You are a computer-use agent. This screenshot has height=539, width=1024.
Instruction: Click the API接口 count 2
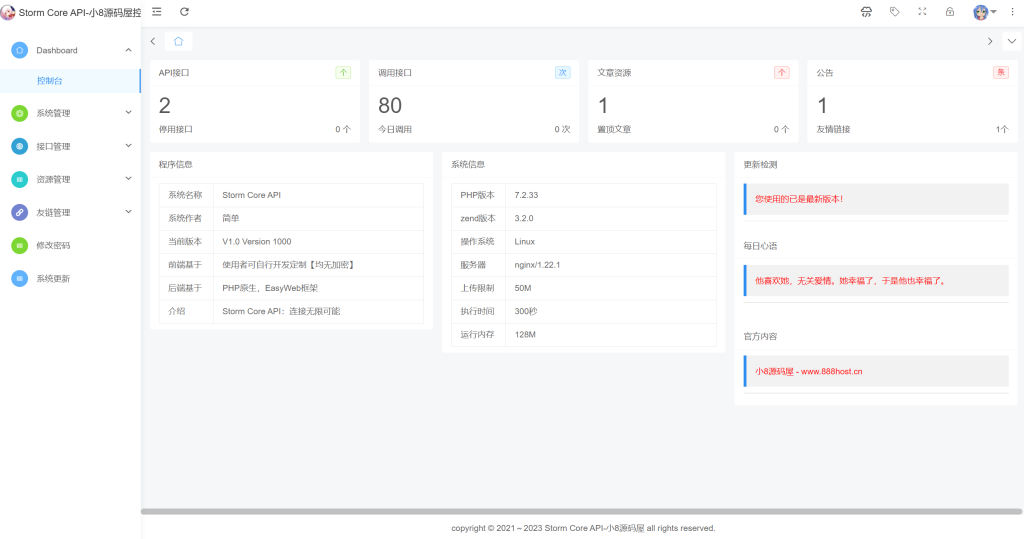tap(165, 105)
